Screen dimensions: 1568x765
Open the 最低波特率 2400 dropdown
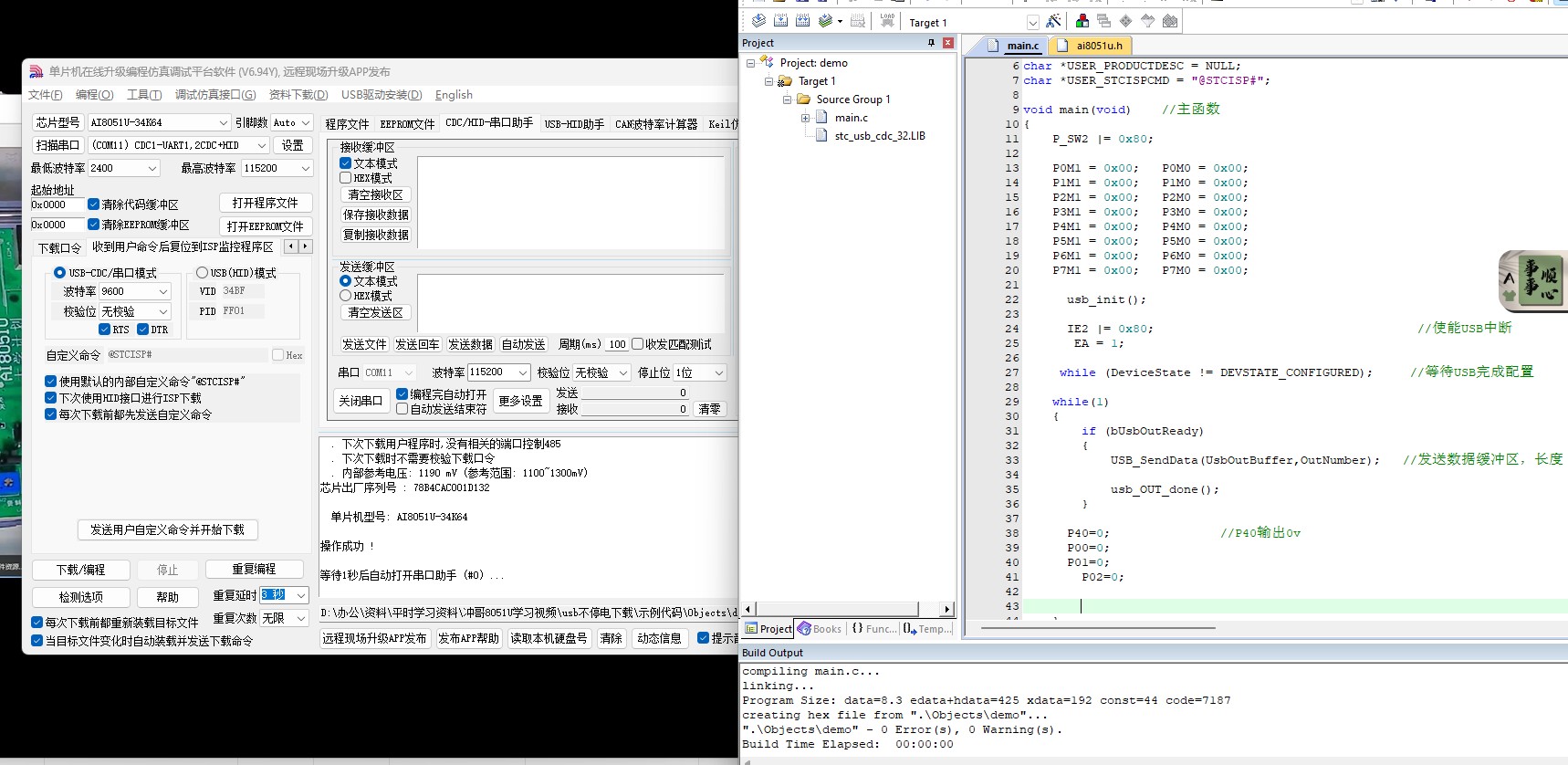click(152, 168)
